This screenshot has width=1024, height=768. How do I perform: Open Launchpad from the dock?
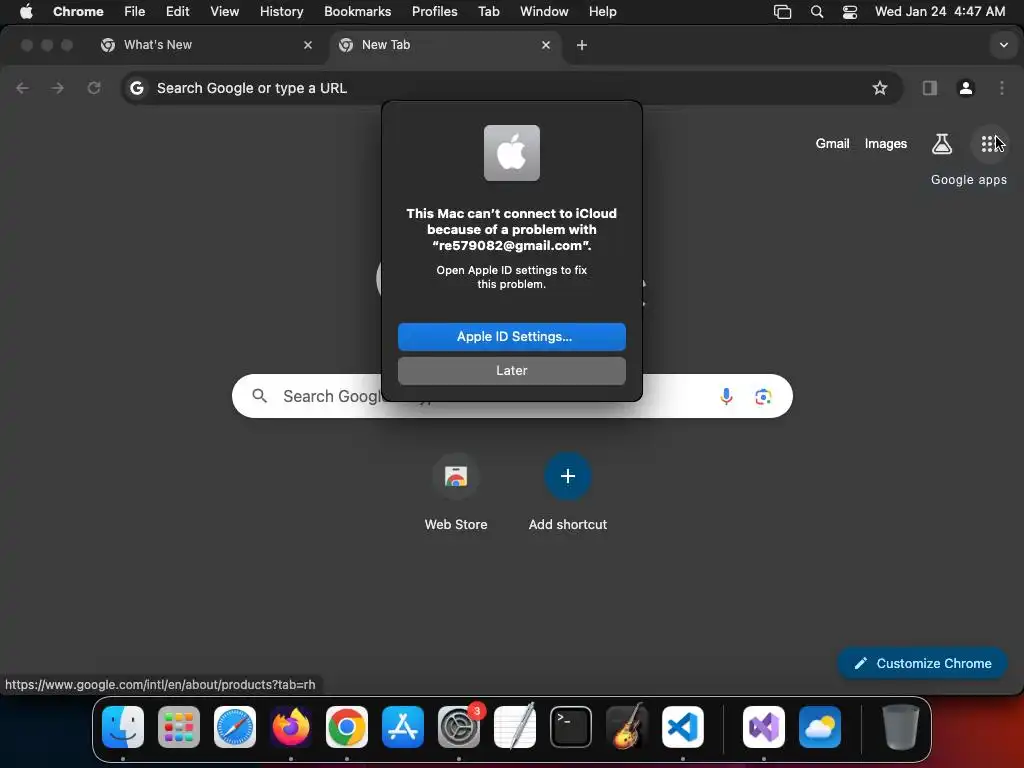179,727
